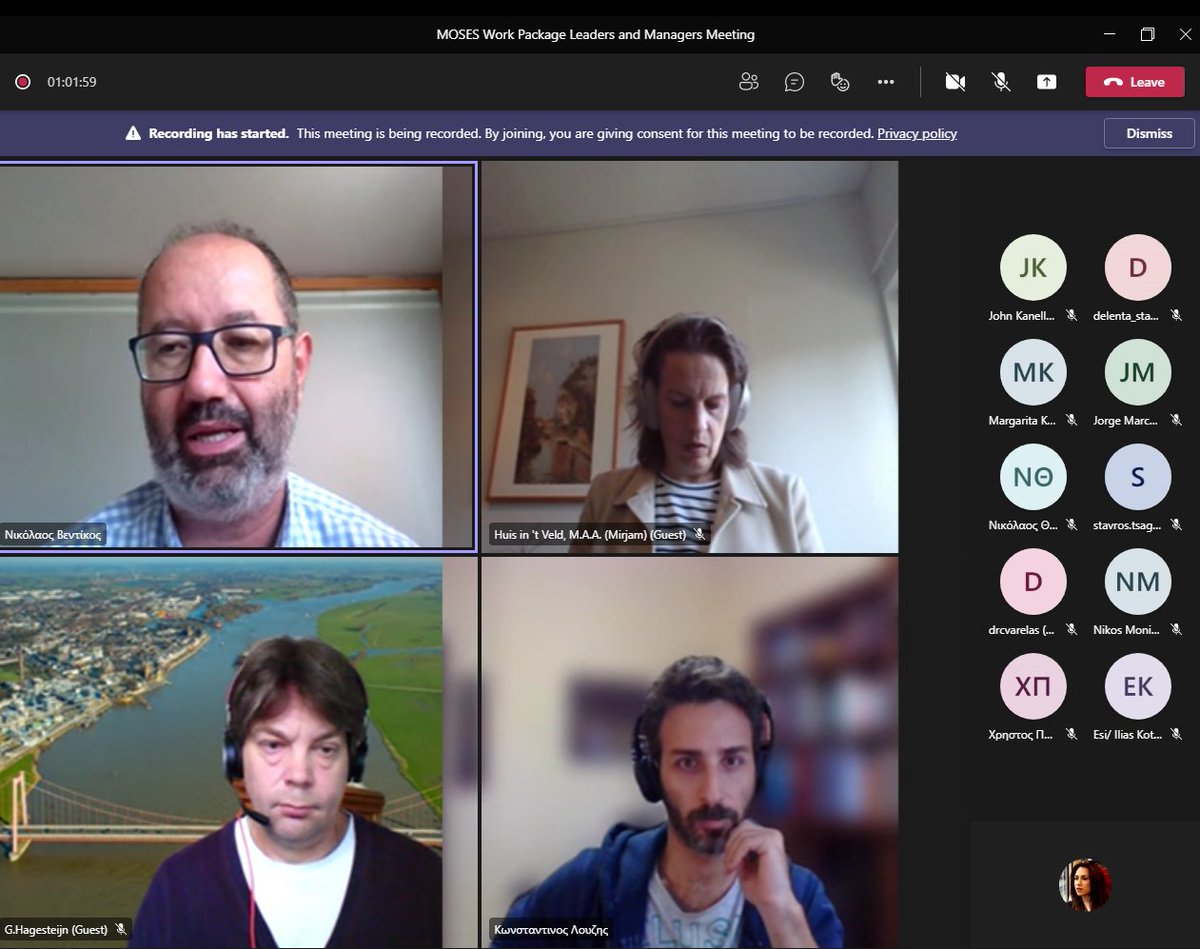The width and height of the screenshot is (1200, 949).
Task: Restore down the Teams meeting window
Action: click(x=1147, y=34)
